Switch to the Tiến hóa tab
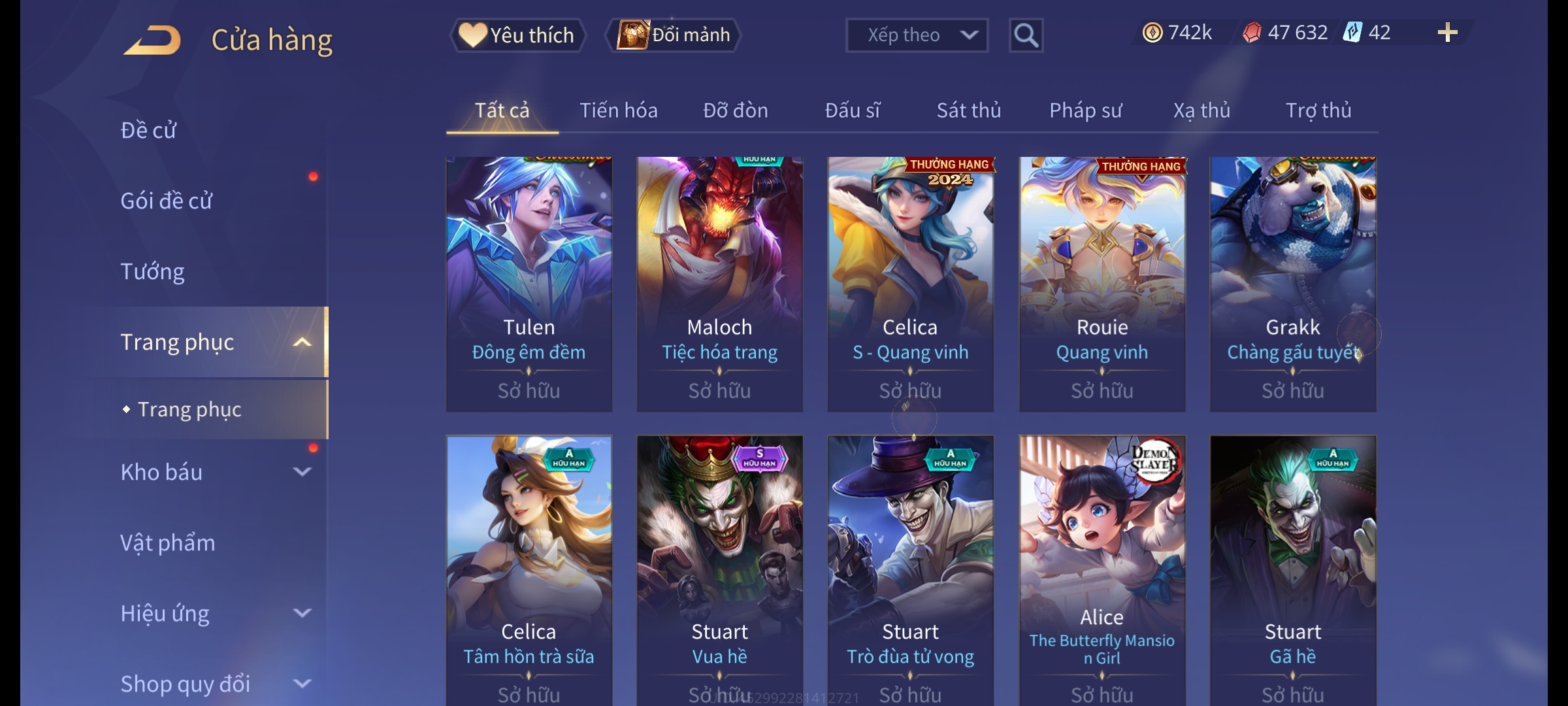This screenshot has width=1568, height=706. [618, 110]
